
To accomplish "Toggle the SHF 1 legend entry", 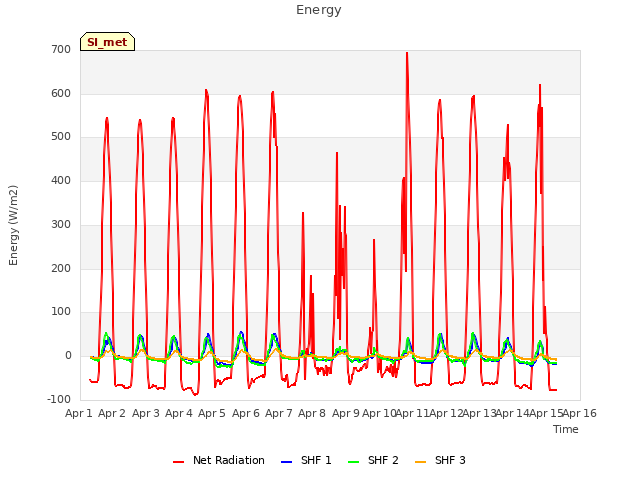I will 306,460.
